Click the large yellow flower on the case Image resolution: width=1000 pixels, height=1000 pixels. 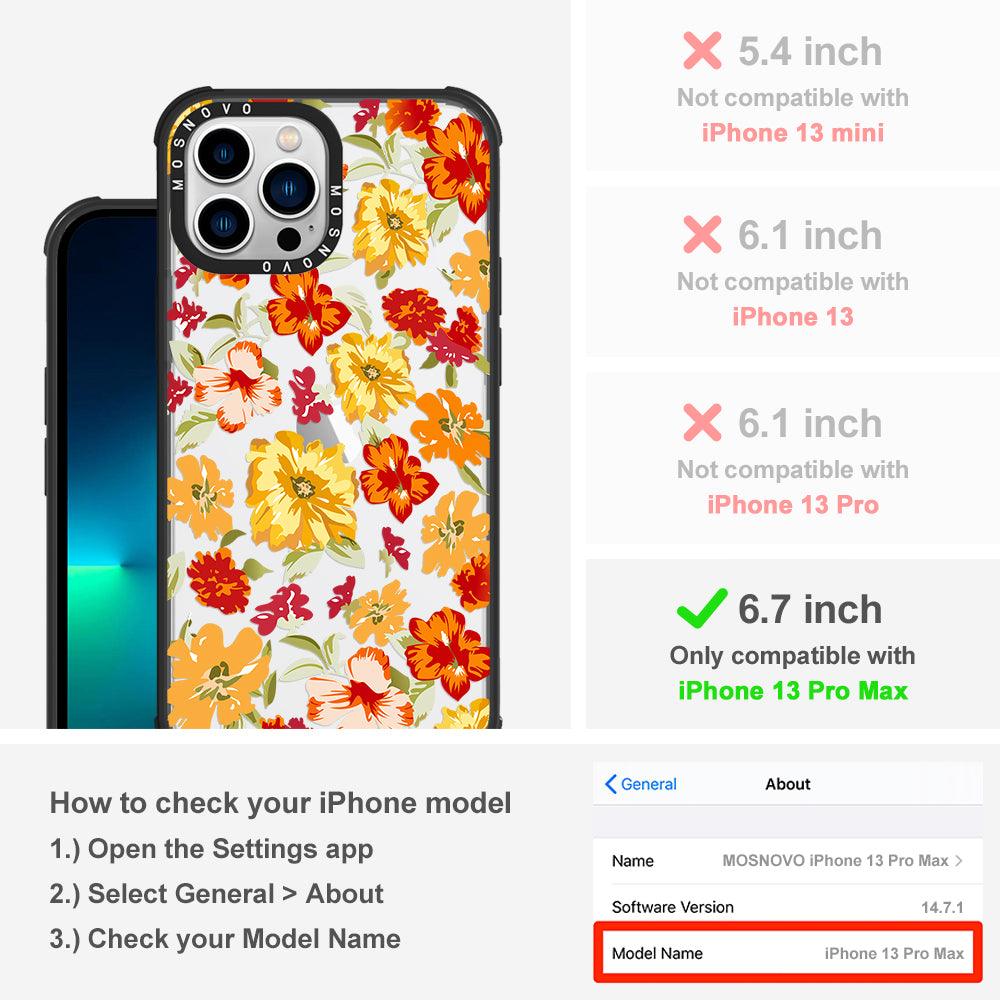click(301, 490)
